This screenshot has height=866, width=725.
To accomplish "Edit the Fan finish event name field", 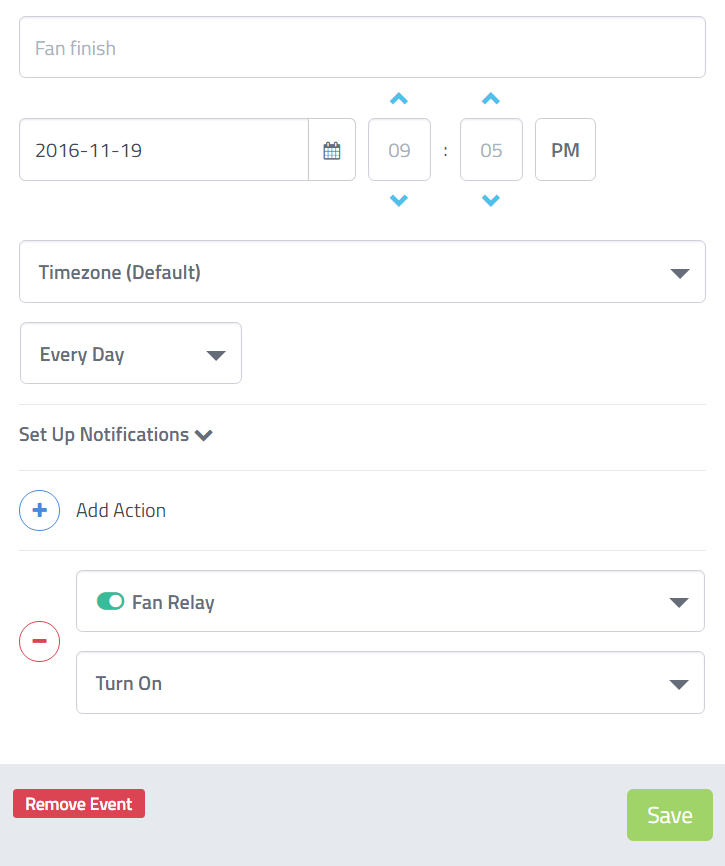I will (362, 48).
